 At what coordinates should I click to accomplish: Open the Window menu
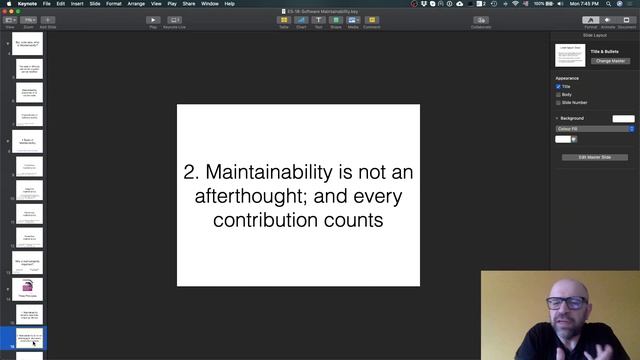point(210,4)
